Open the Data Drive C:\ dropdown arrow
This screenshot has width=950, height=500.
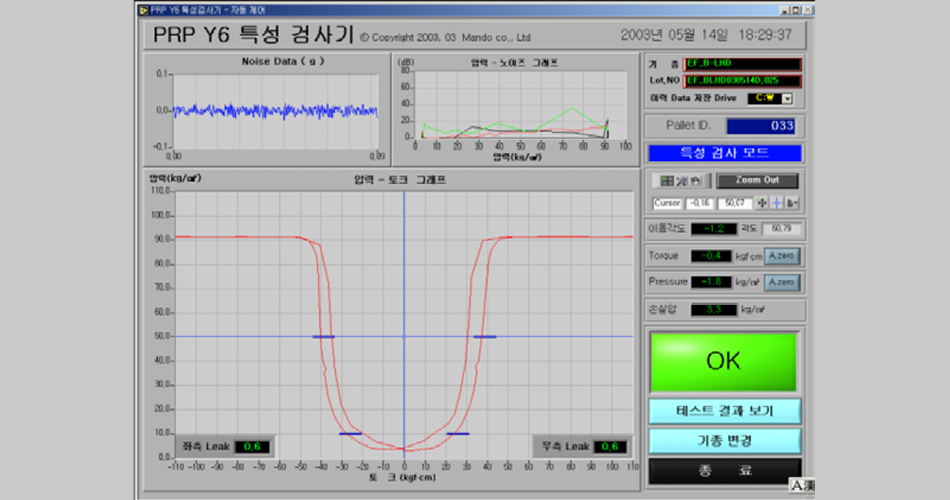point(787,98)
